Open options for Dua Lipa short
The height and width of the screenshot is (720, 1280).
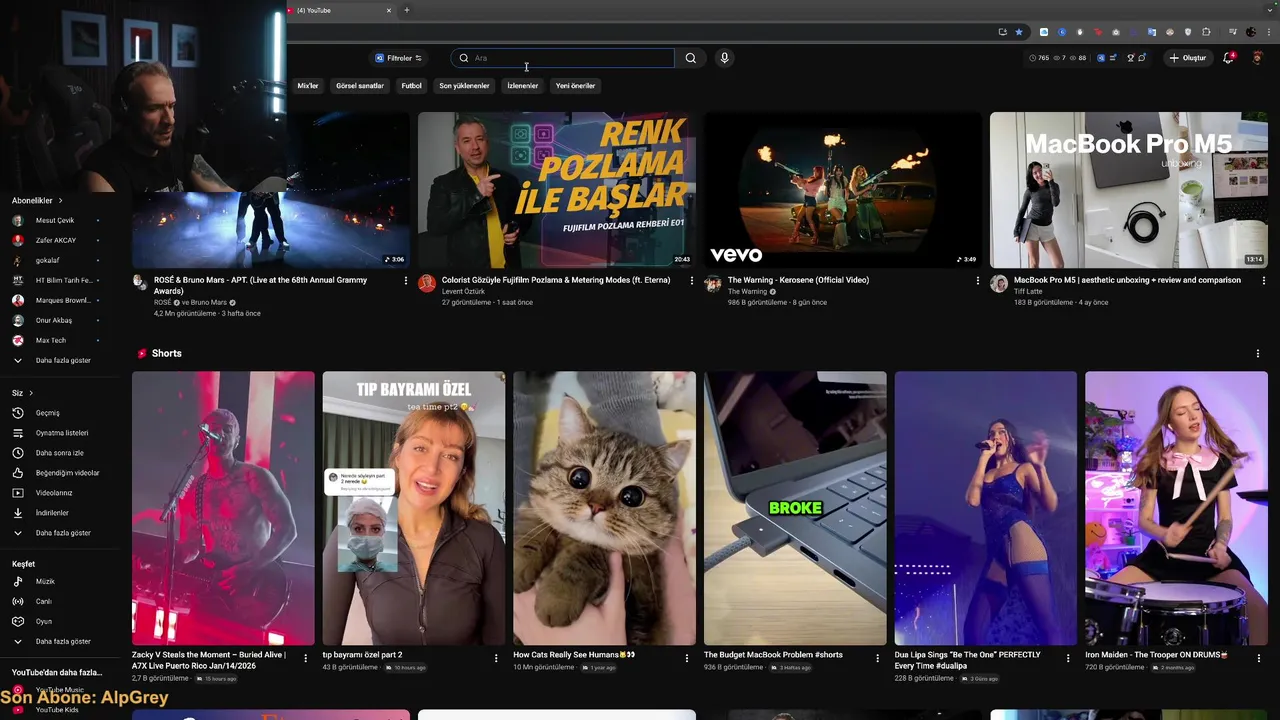click(x=1068, y=658)
